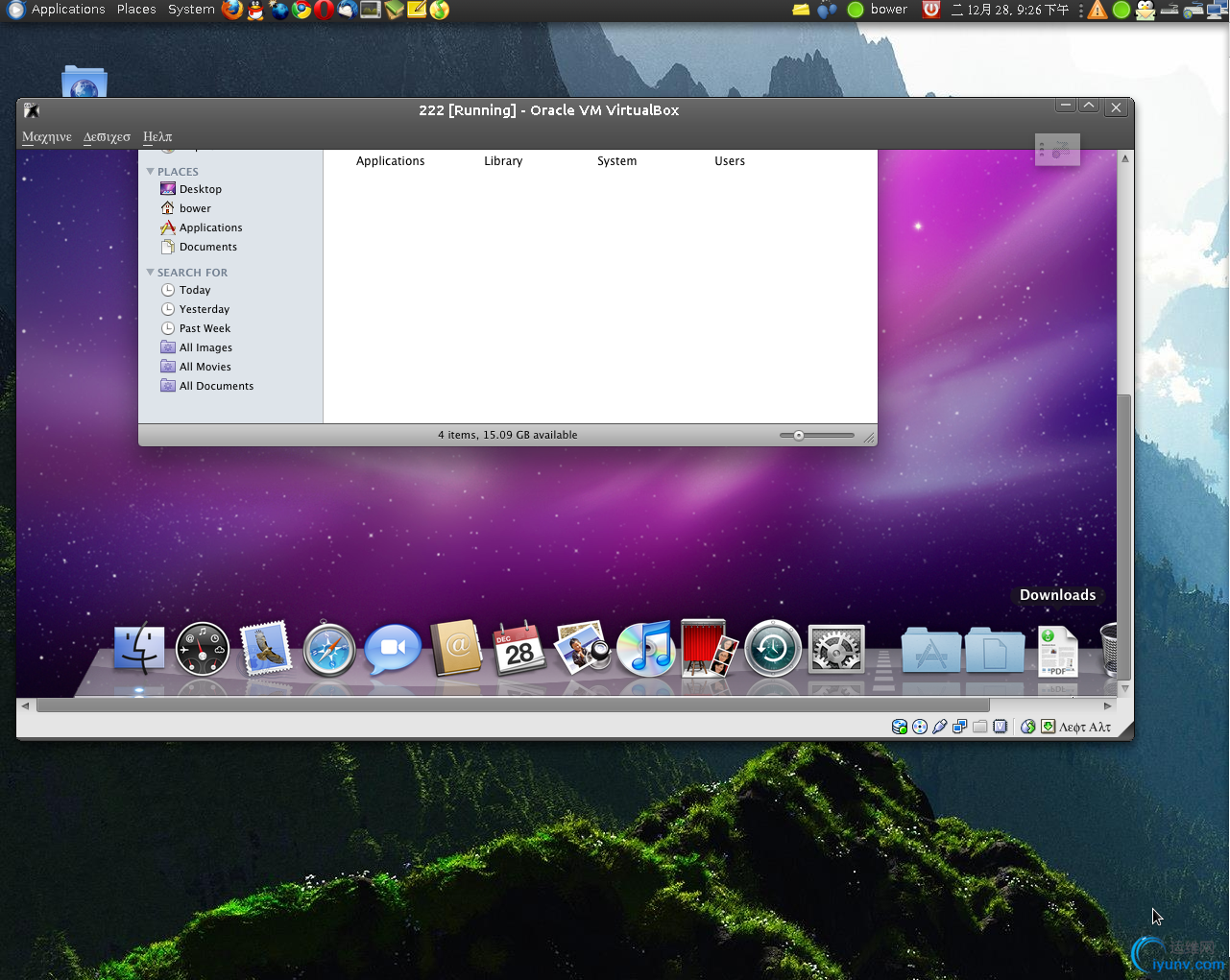Open System Preferences gear icon
The height and width of the screenshot is (980, 1230).
836,649
